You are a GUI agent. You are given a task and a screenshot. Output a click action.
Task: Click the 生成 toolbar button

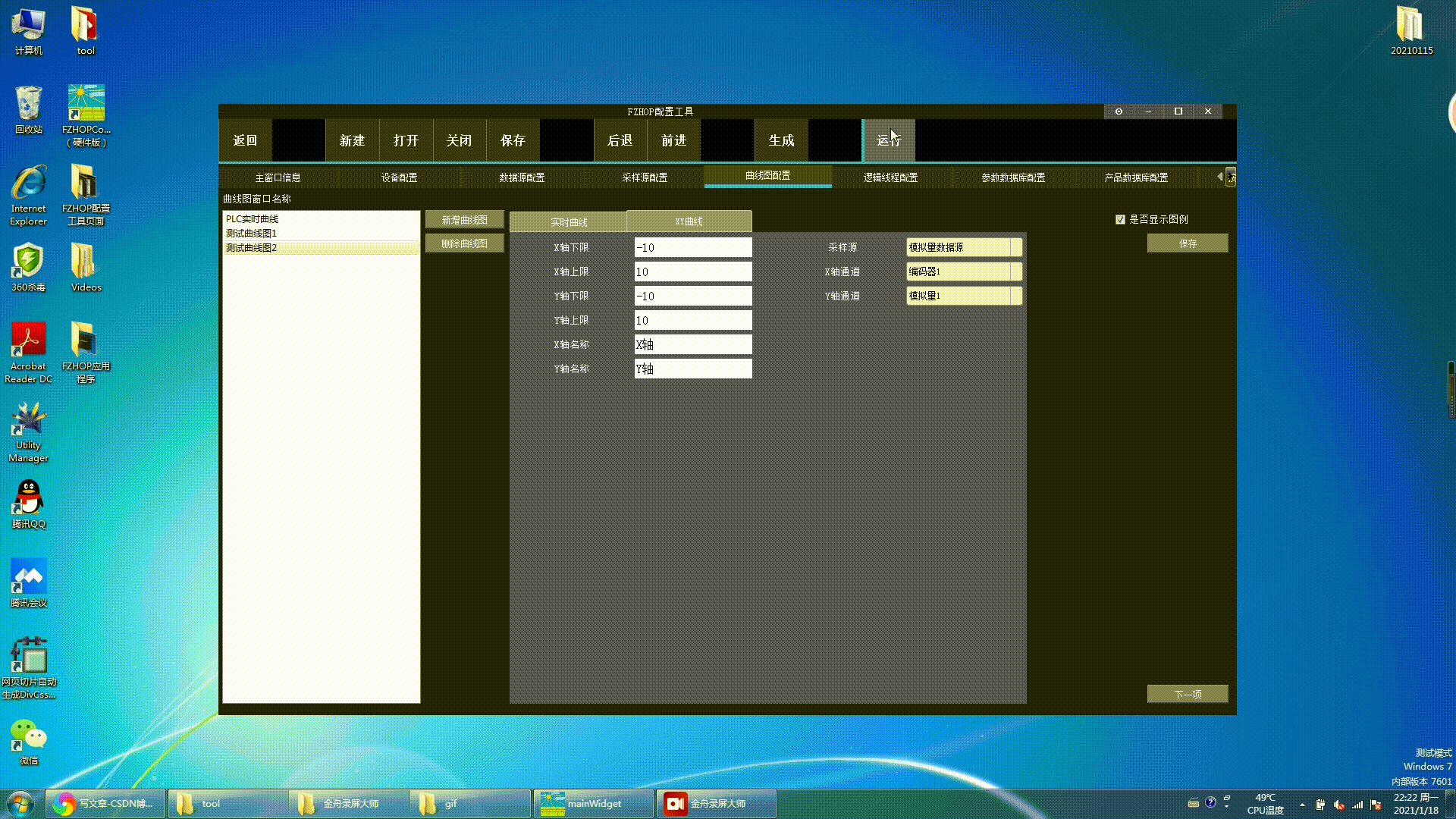coord(781,140)
